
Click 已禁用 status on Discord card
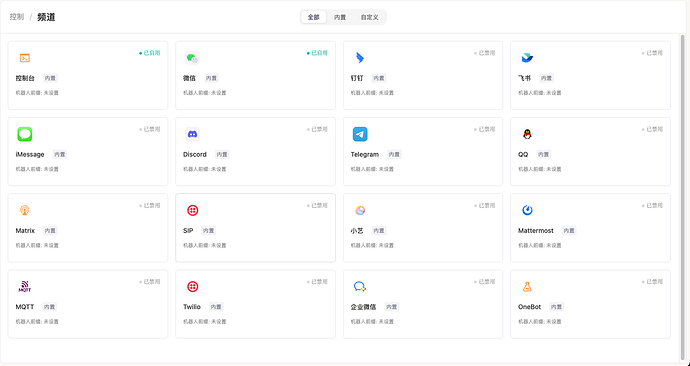click(x=317, y=129)
